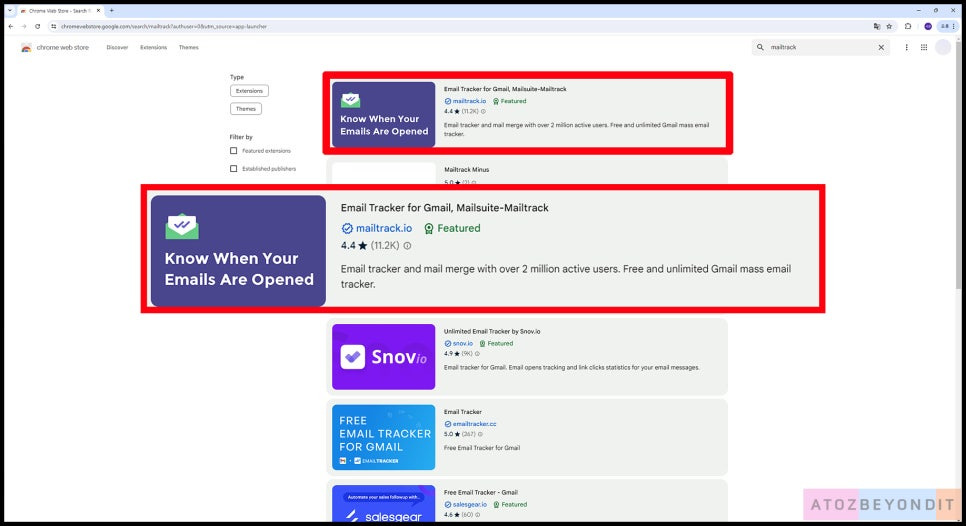Open the chrome web store home link
The width and height of the screenshot is (966, 526).
coord(62,47)
